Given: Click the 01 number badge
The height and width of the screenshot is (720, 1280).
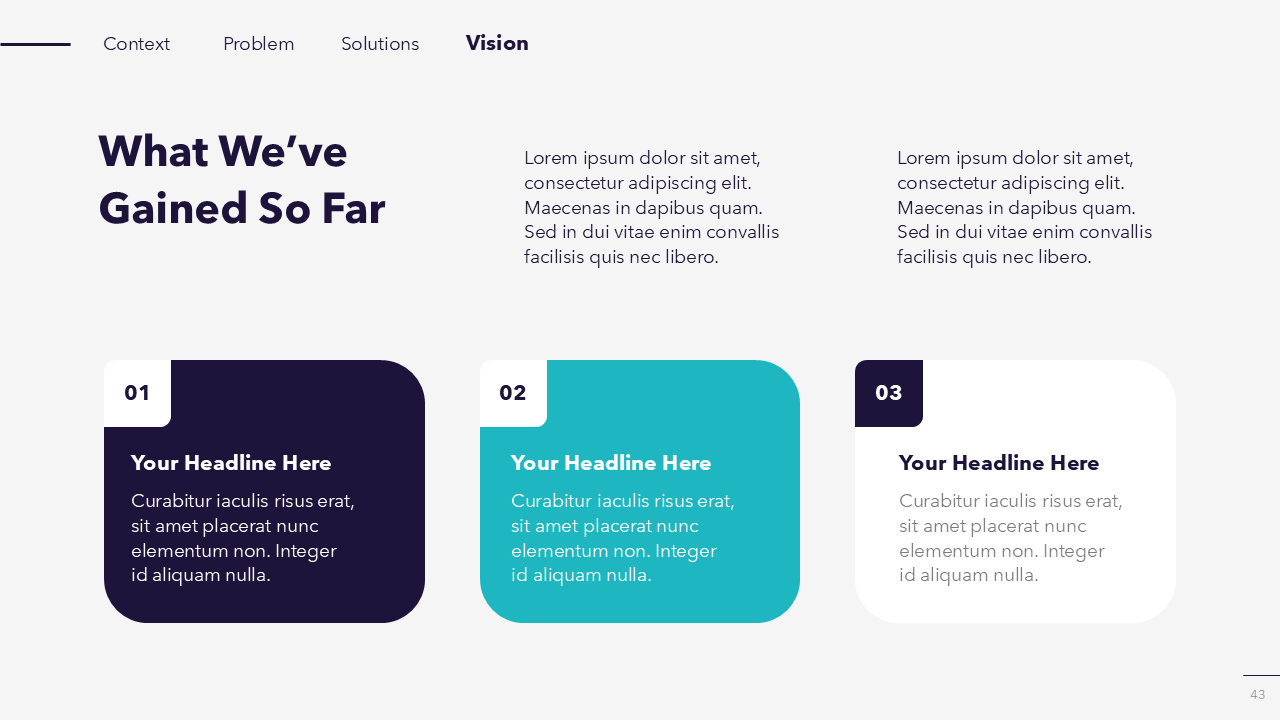Looking at the screenshot, I should (137, 393).
